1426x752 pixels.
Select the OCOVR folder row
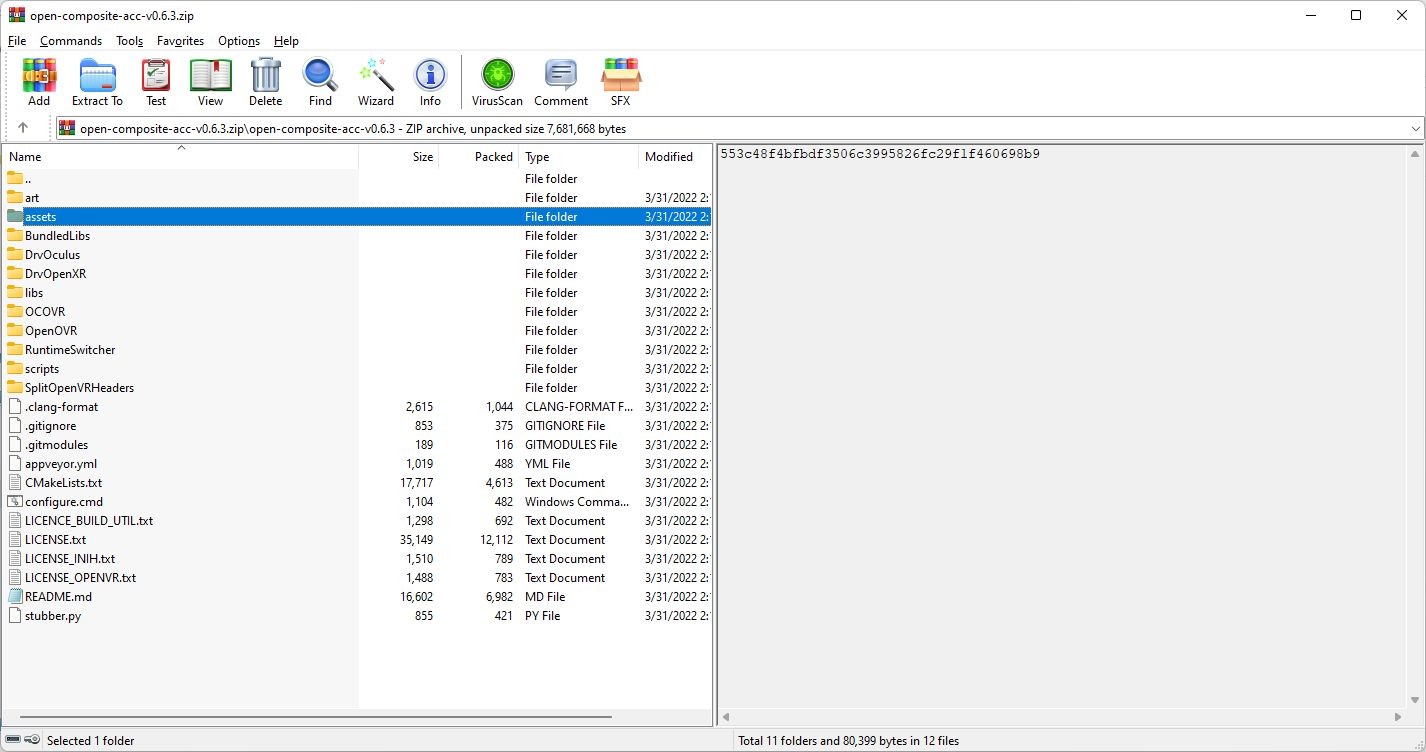(x=357, y=312)
